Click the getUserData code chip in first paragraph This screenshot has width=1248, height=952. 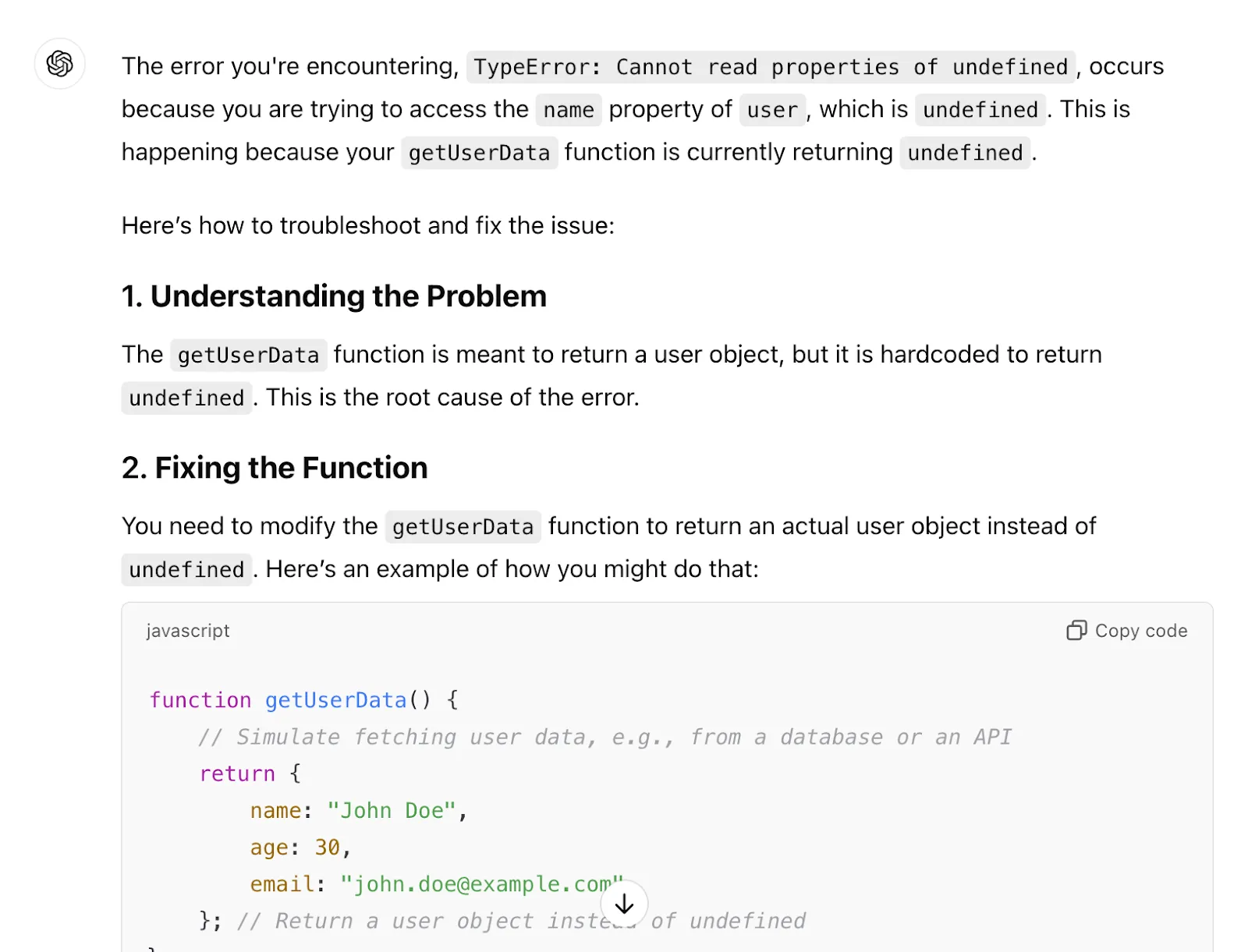[x=479, y=153]
